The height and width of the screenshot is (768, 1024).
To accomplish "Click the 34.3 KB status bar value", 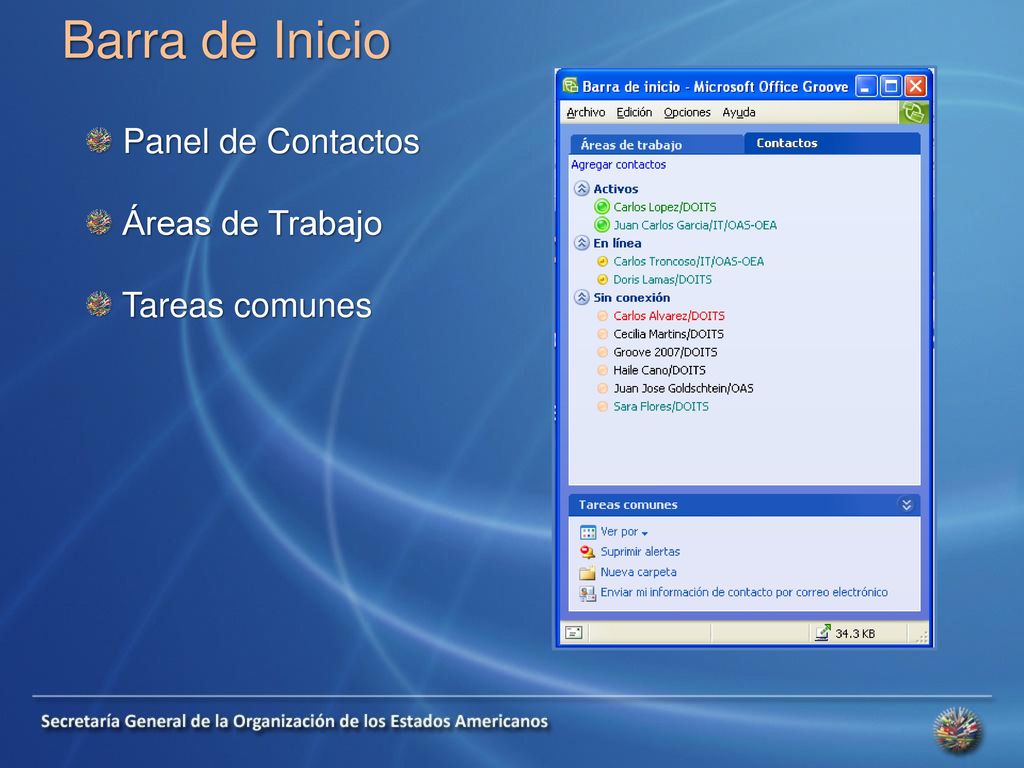I will pyautogui.click(x=855, y=633).
